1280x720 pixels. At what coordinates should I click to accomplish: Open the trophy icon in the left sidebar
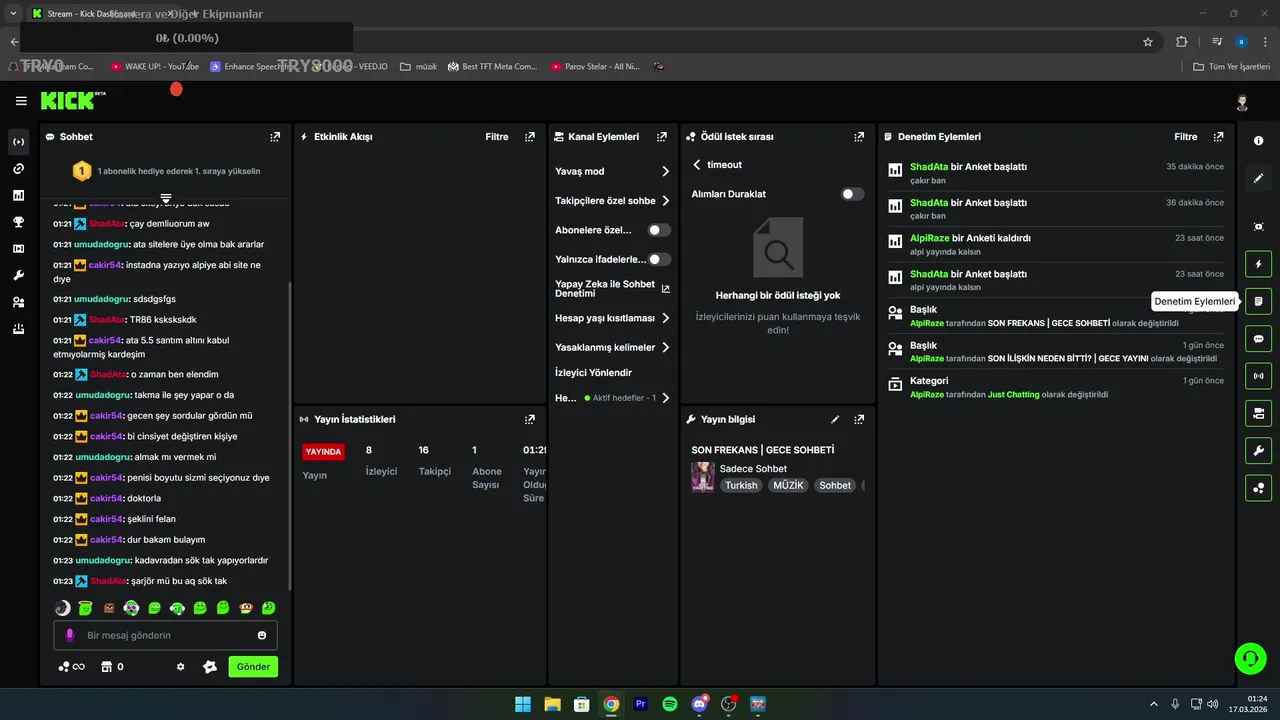(18, 222)
